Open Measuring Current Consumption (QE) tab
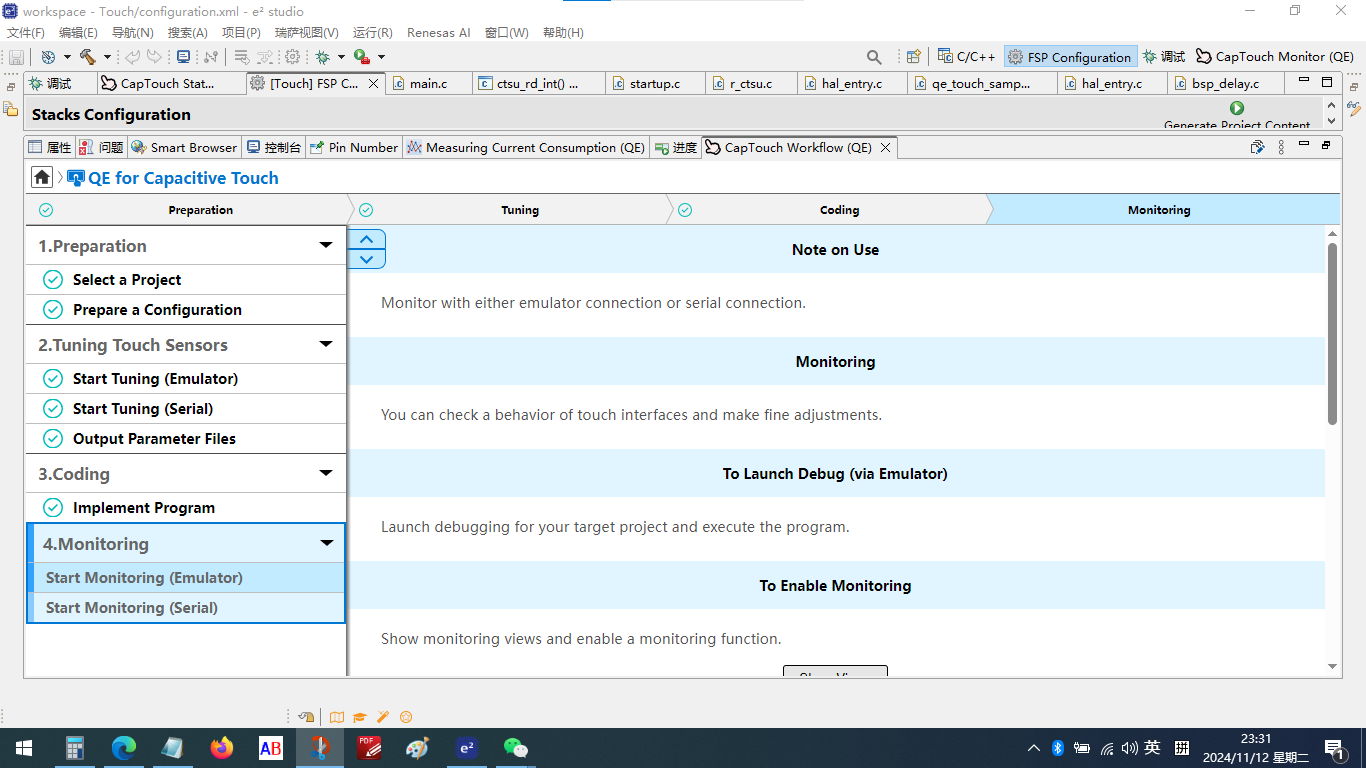Viewport: 1366px width, 768px height. click(526, 147)
